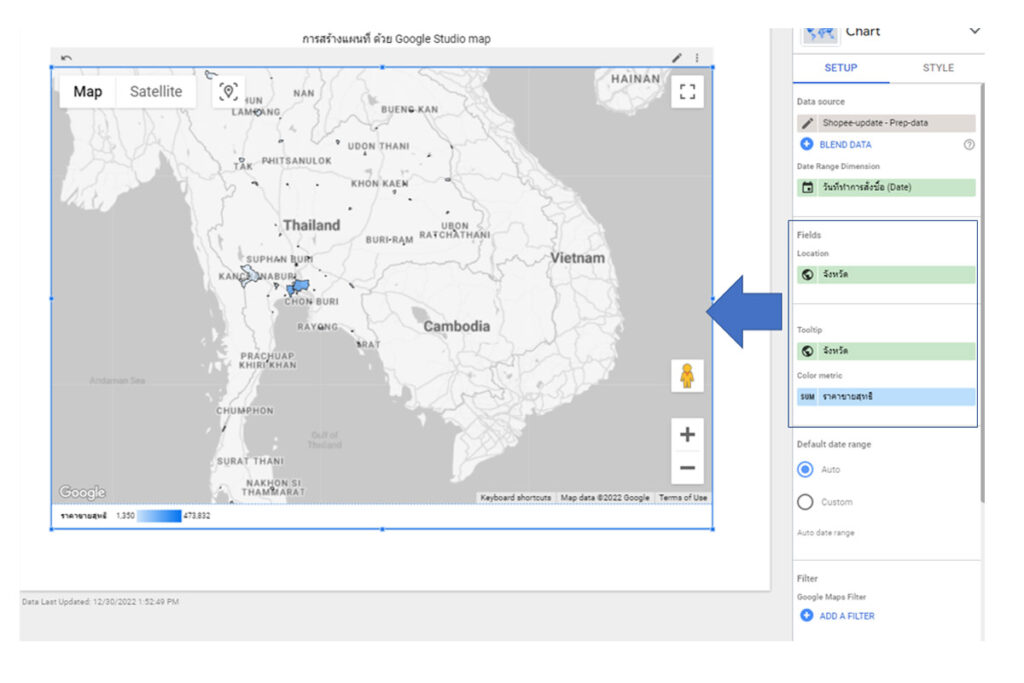Image resolution: width=1024 pixels, height=683 pixels.
Task: Select the Color metric field chip
Action: pyautogui.click(x=886, y=396)
